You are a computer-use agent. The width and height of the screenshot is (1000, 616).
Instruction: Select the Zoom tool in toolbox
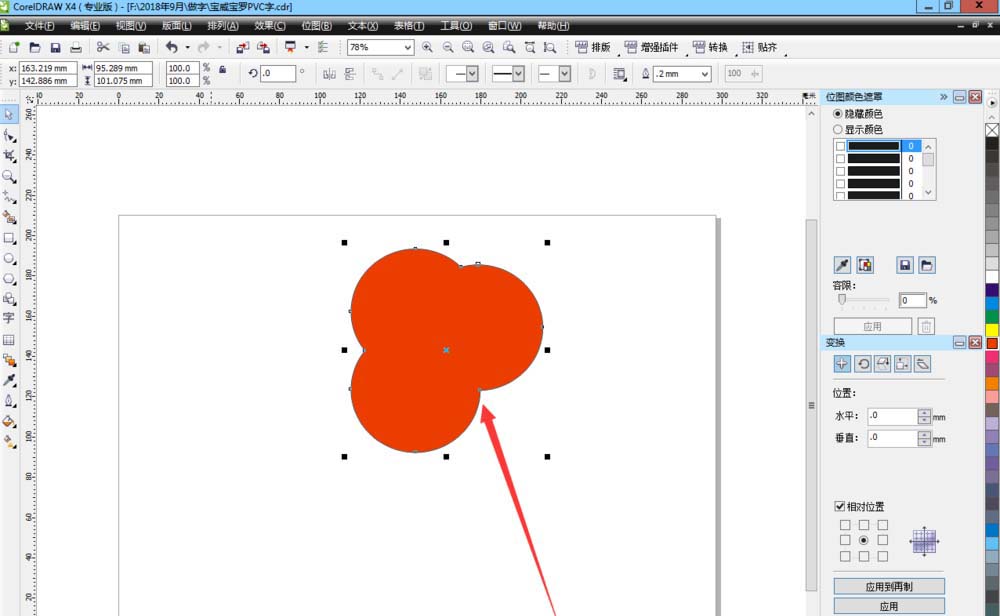9,176
